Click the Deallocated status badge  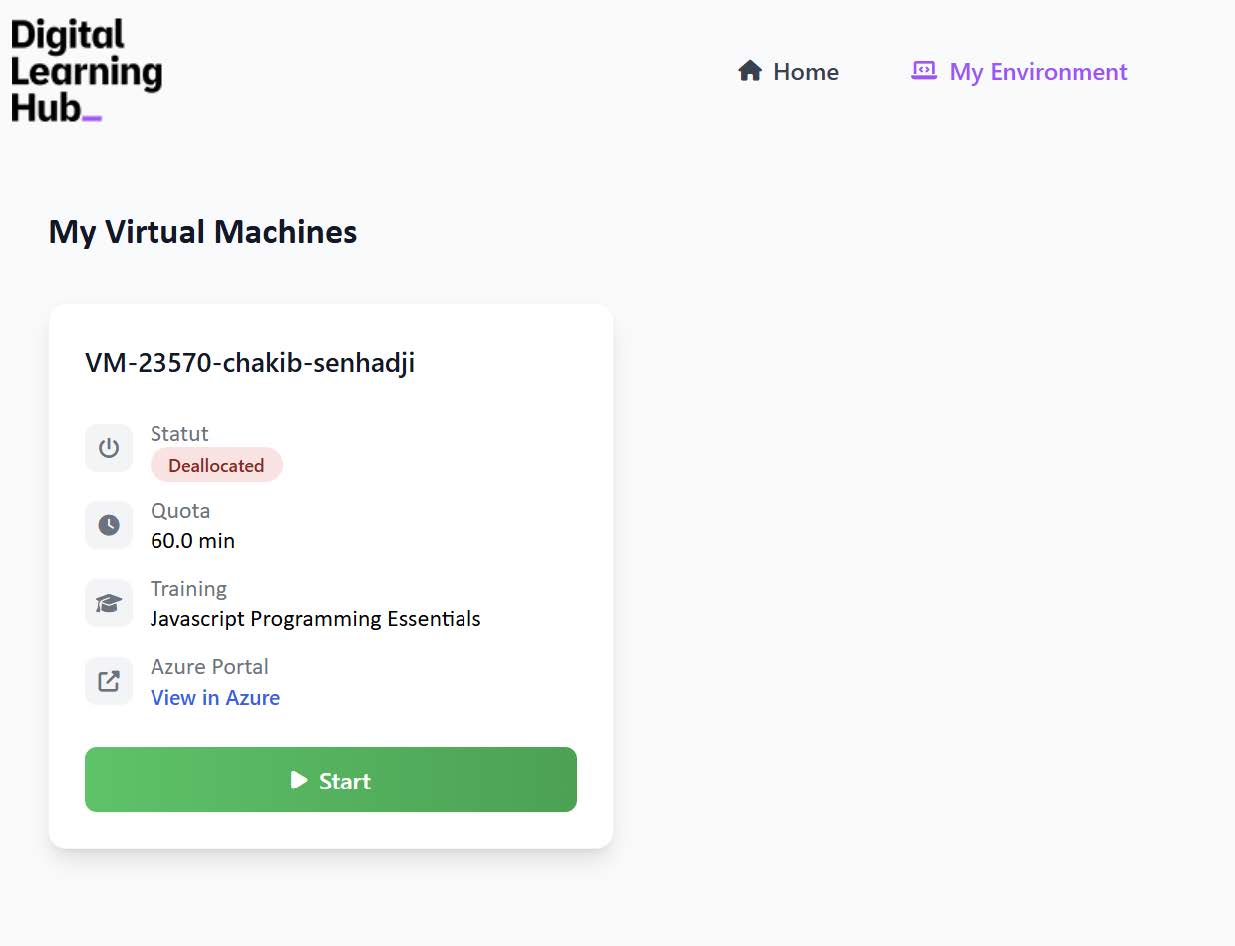(216, 465)
